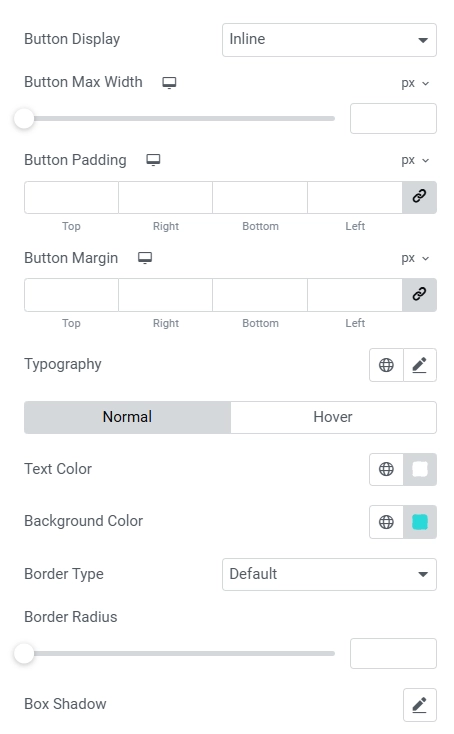The width and height of the screenshot is (454, 734).
Task: Edit Box Shadow with the pencil icon
Action: click(x=420, y=705)
